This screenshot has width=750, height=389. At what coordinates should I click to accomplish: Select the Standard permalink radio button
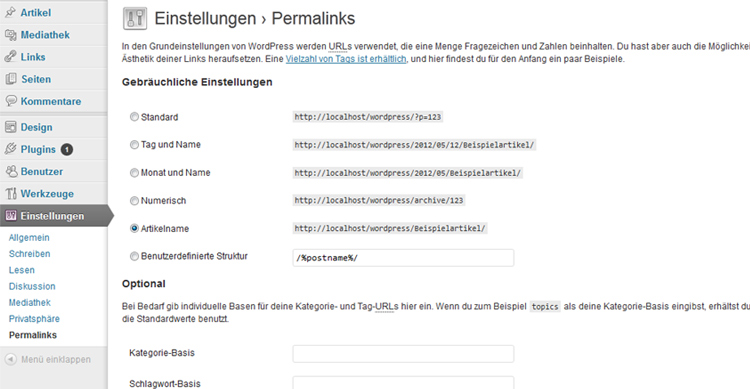point(134,117)
